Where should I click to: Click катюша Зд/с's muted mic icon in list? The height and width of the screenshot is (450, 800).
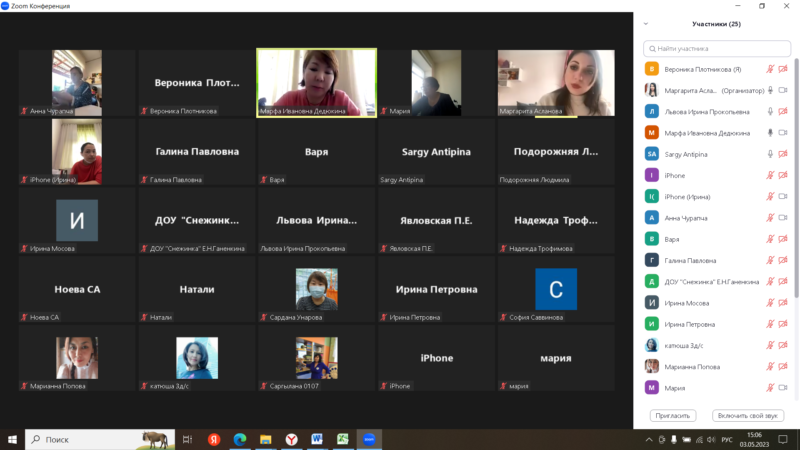pos(770,345)
